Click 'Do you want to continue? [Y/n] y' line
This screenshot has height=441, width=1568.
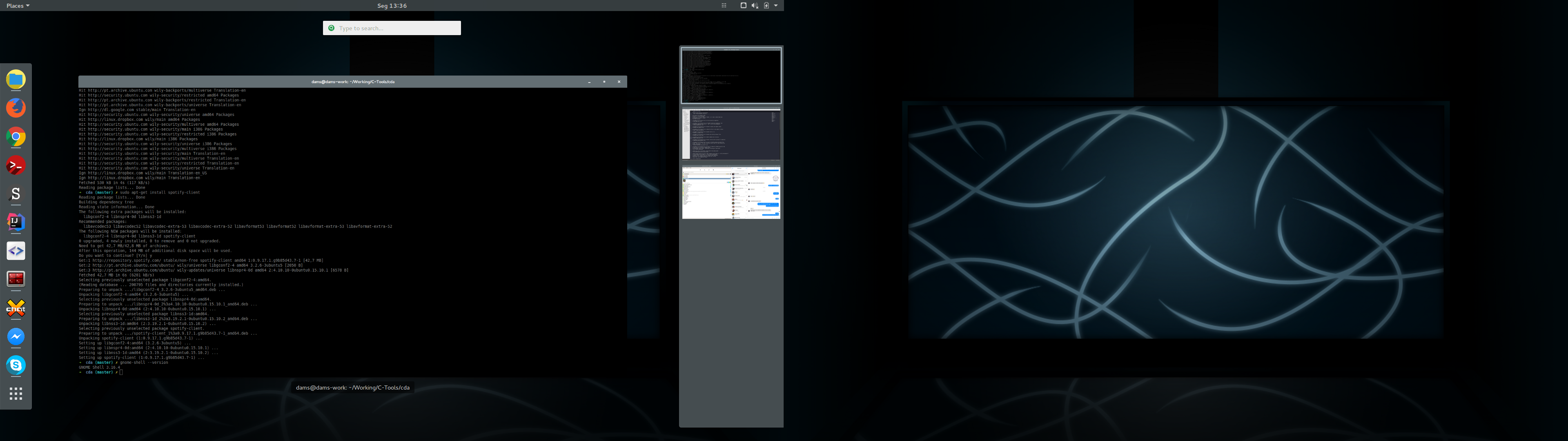[x=116, y=255]
